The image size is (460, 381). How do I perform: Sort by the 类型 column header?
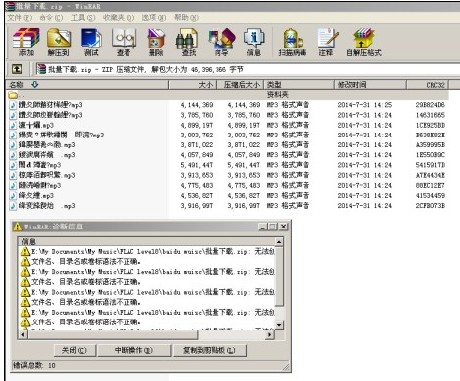(x=299, y=85)
